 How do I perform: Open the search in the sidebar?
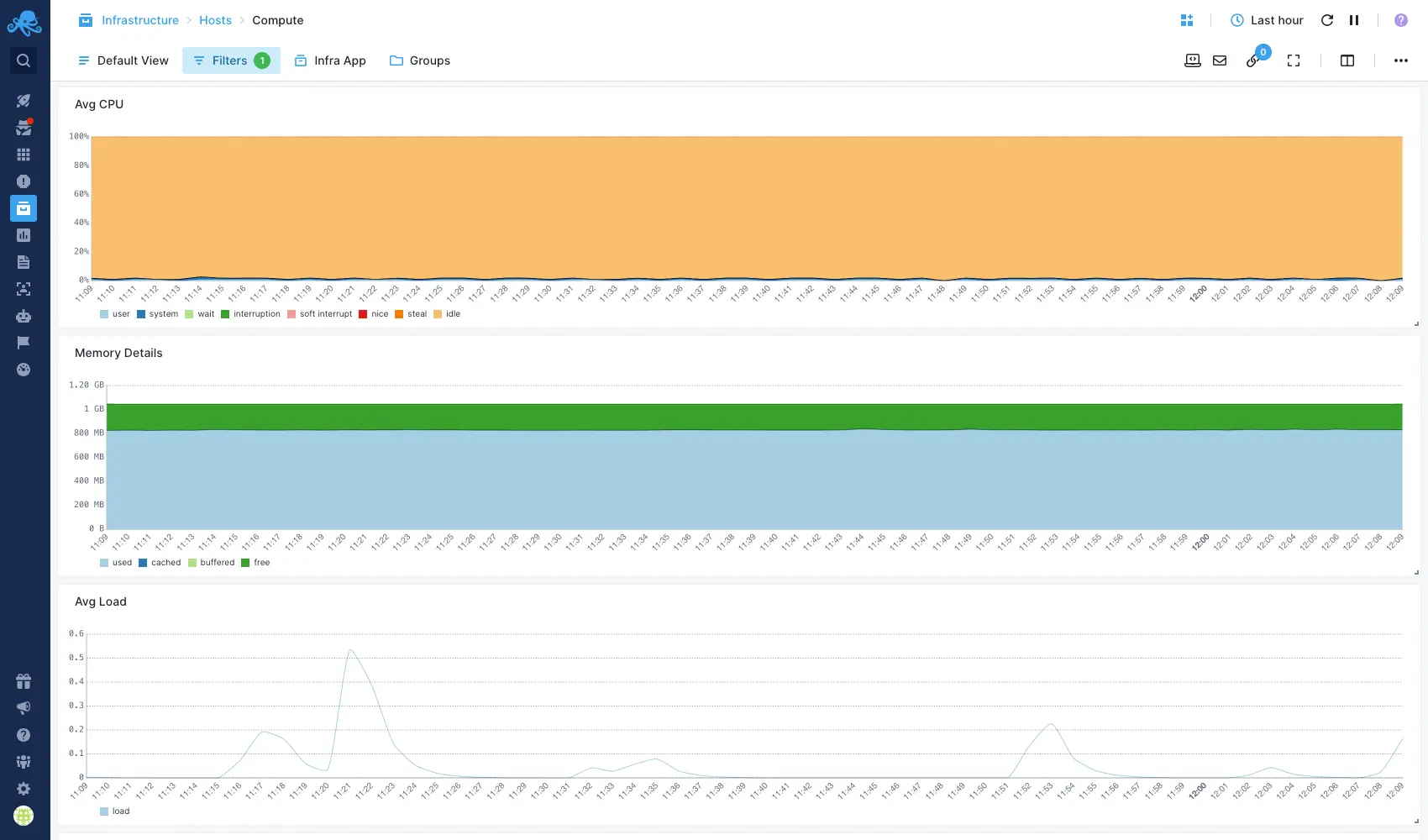coord(24,60)
